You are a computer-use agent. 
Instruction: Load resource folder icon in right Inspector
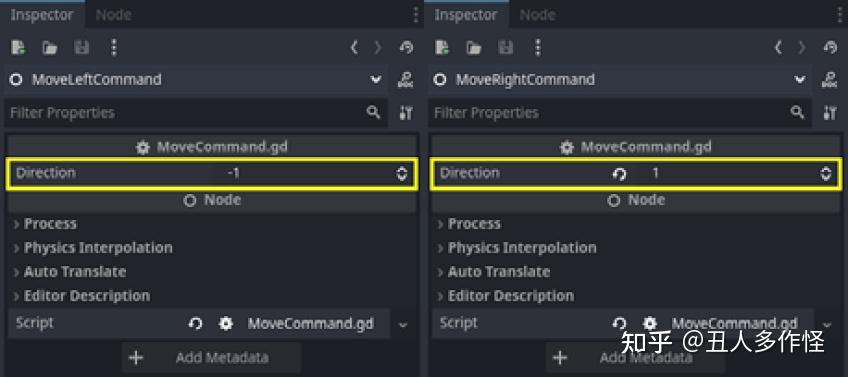coord(474,48)
